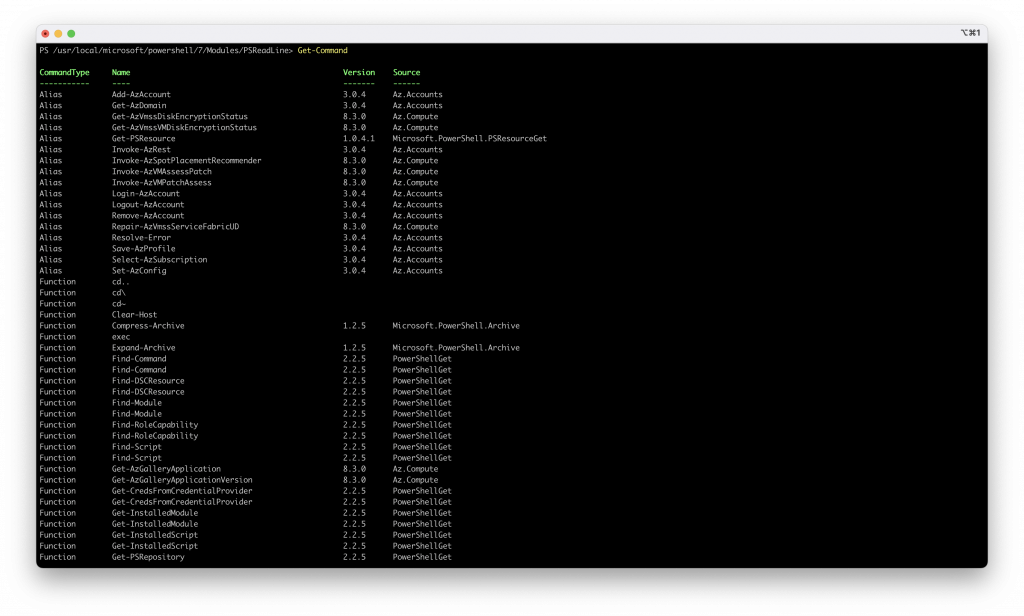Click the Function type in Clear-Host row

[57, 315]
